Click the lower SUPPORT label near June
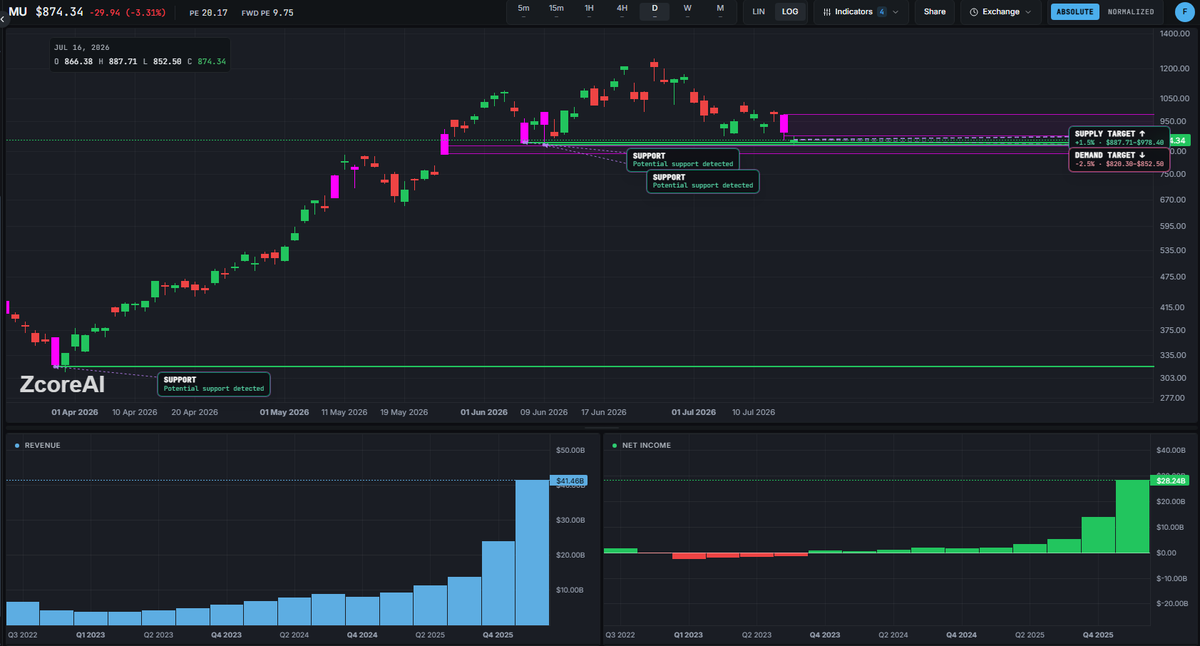The height and width of the screenshot is (646, 1200). 703,181
